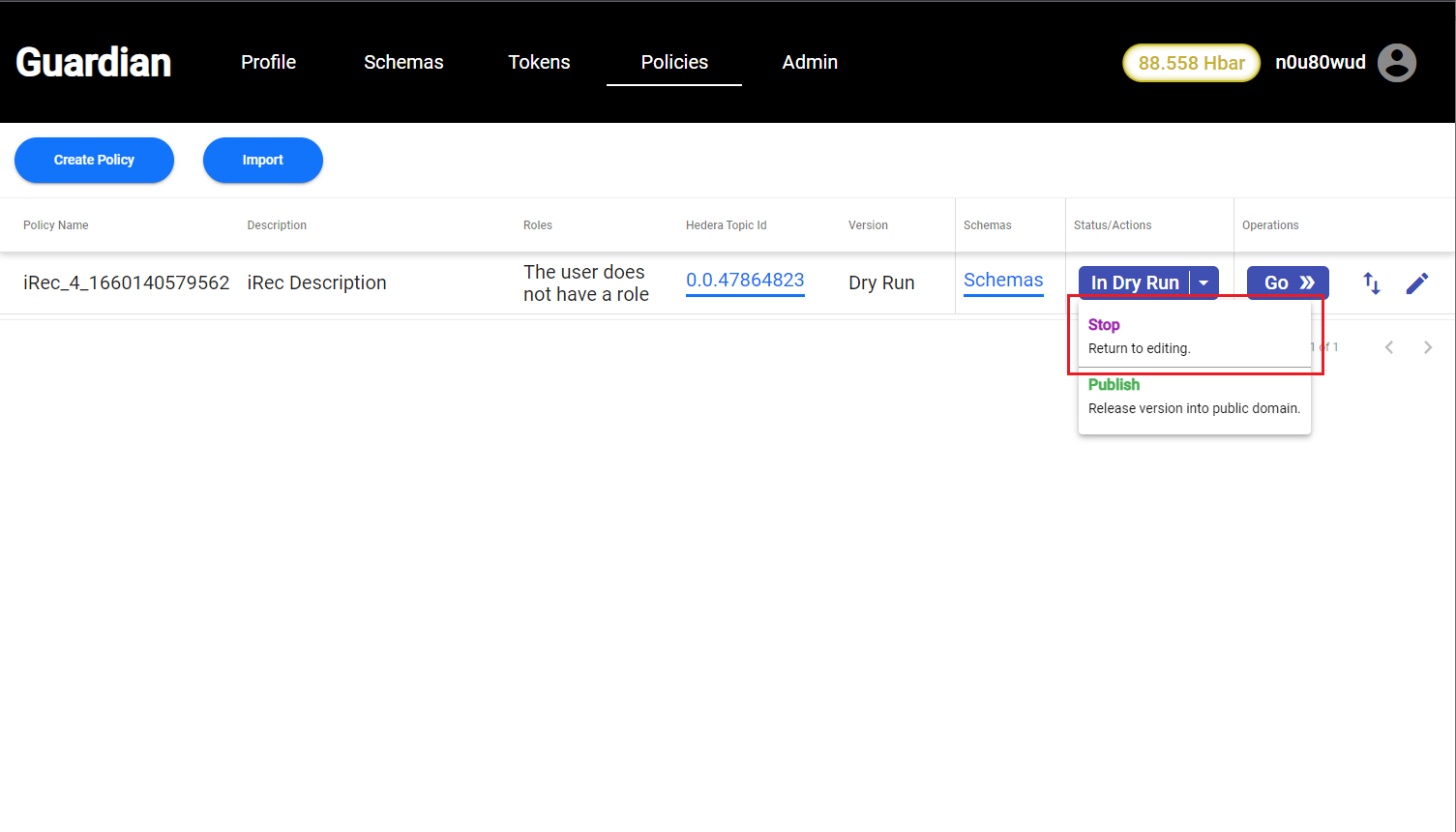The height and width of the screenshot is (832, 1456).
Task: Open the Profile tab
Action: tap(268, 62)
